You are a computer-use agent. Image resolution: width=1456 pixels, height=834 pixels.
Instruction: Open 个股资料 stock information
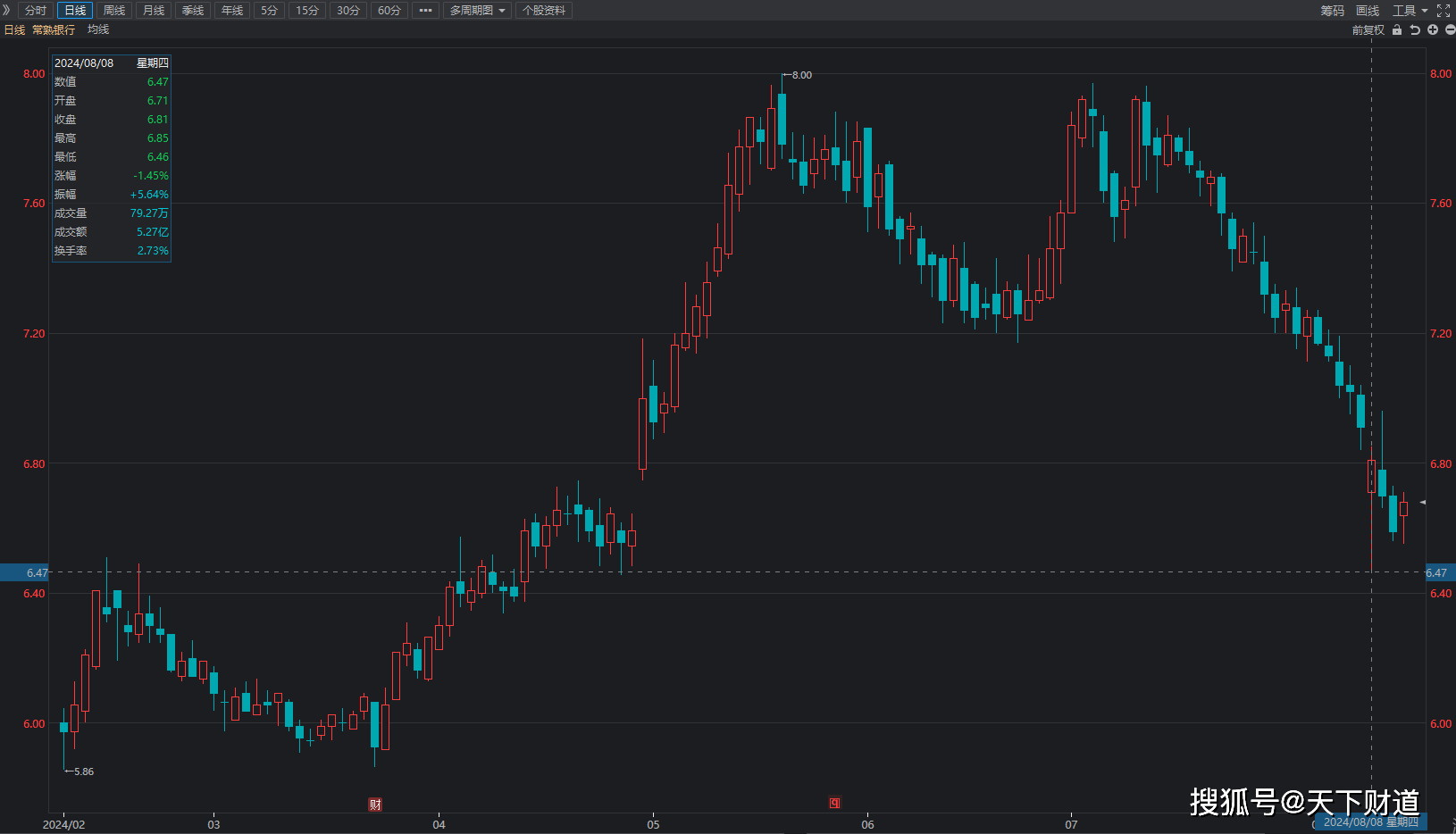tap(544, 11)
